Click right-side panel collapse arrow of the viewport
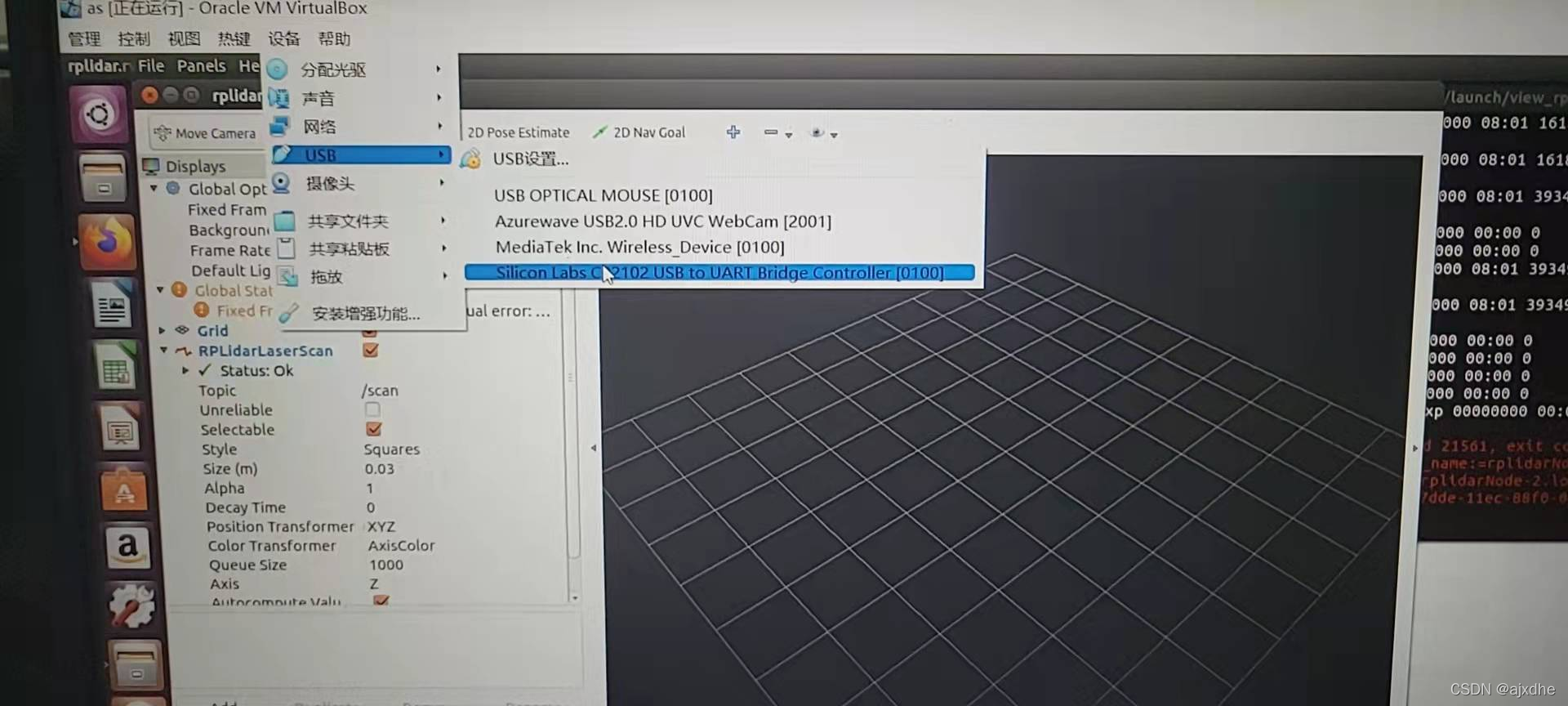 click(x=1415, y=448)
